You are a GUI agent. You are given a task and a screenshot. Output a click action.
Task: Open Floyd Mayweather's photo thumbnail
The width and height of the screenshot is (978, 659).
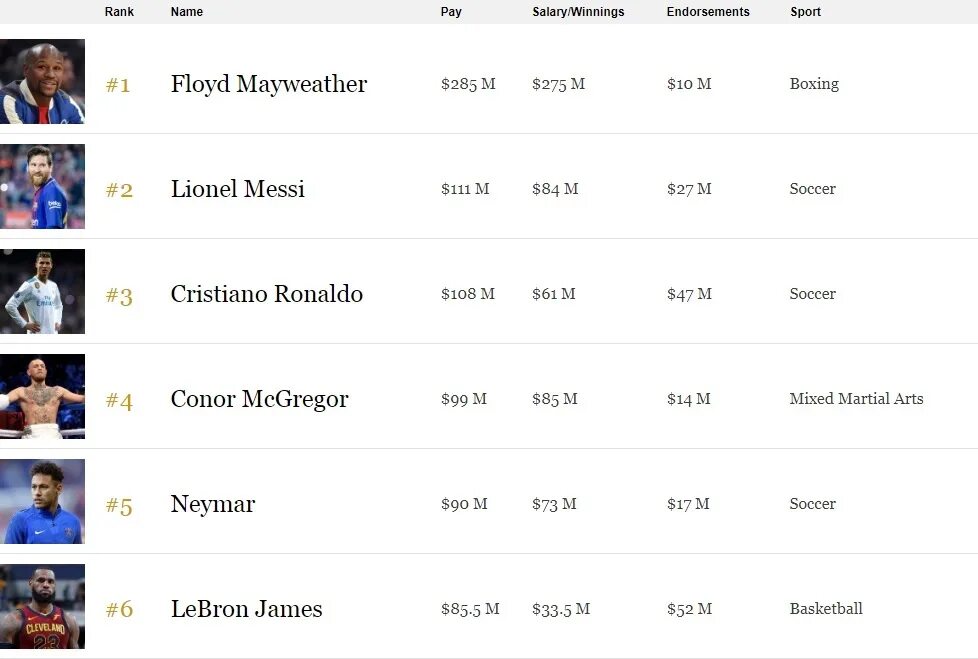42,82
